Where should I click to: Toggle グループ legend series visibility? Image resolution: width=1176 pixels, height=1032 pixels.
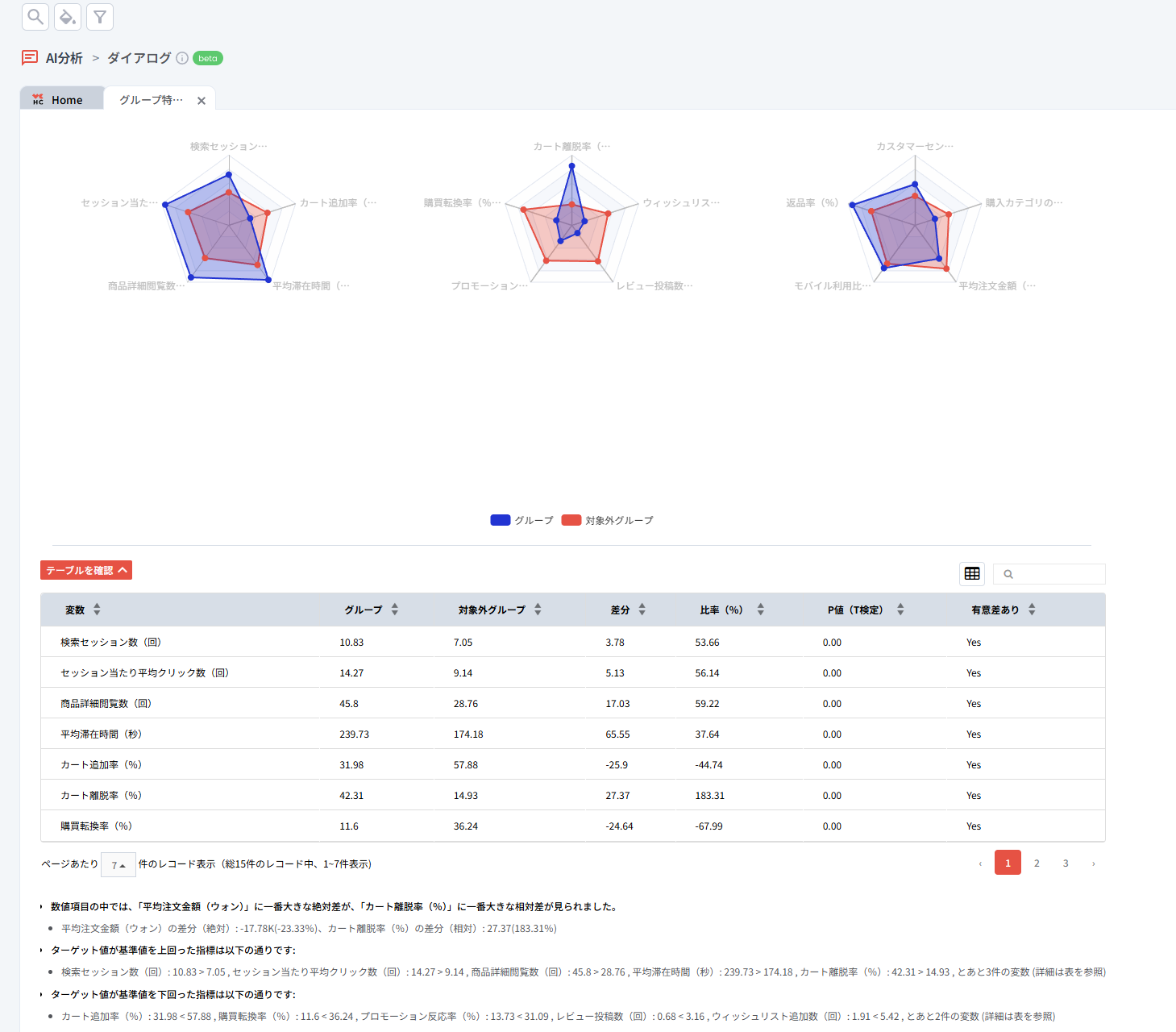coord(522,521)
